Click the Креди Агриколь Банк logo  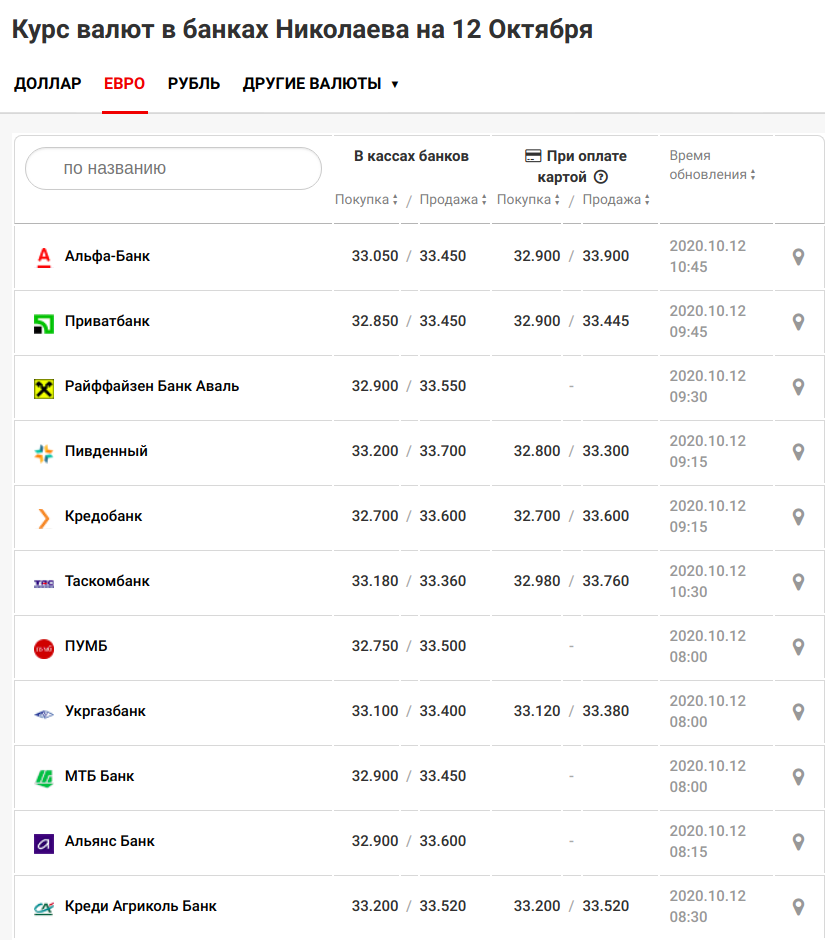(44, 908)
